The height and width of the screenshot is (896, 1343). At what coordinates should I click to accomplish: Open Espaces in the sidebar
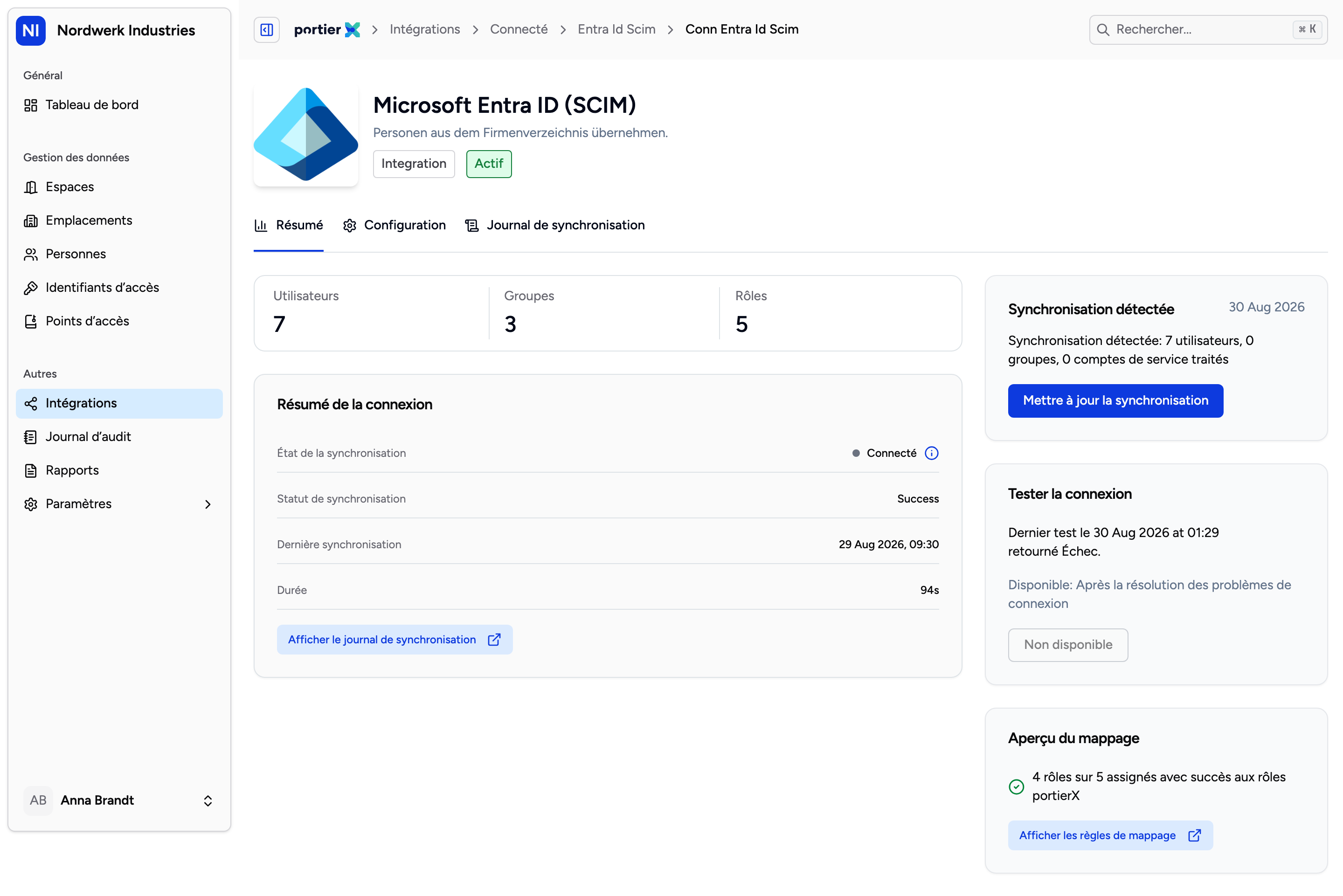click(x=119, y=187)
